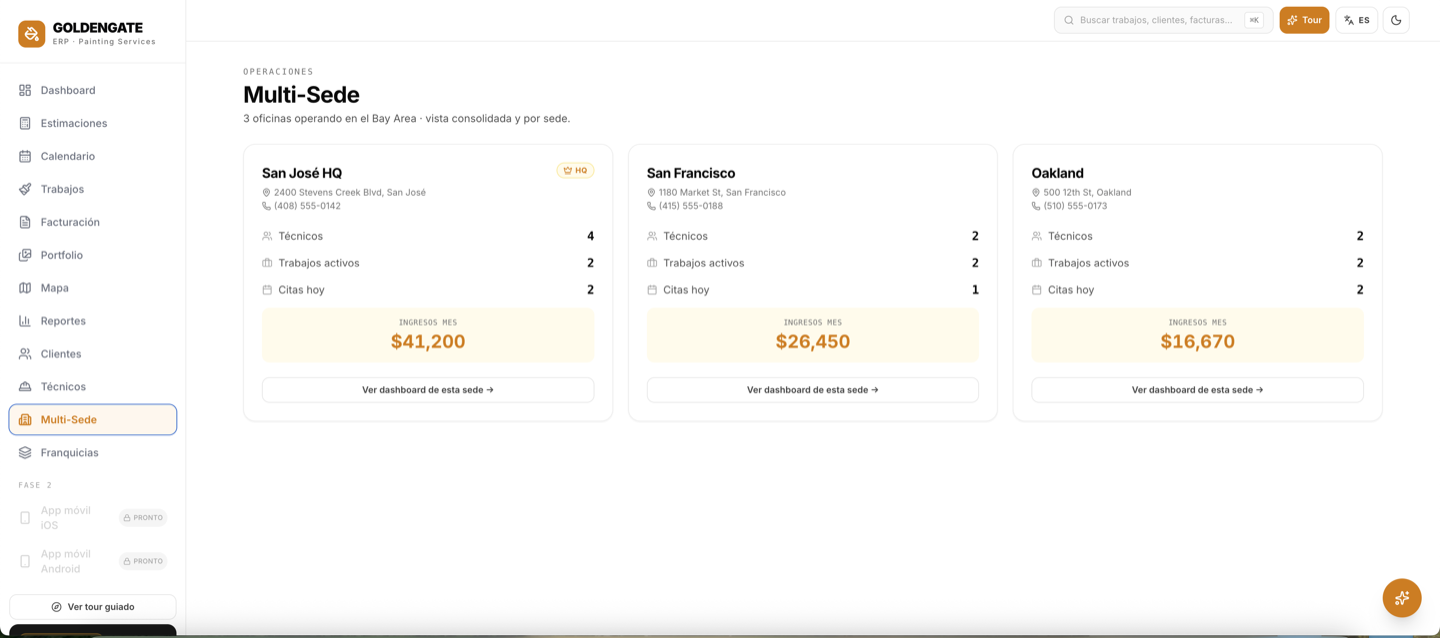Focus the search field for jobs and clients

click(x=1164, y=20)
